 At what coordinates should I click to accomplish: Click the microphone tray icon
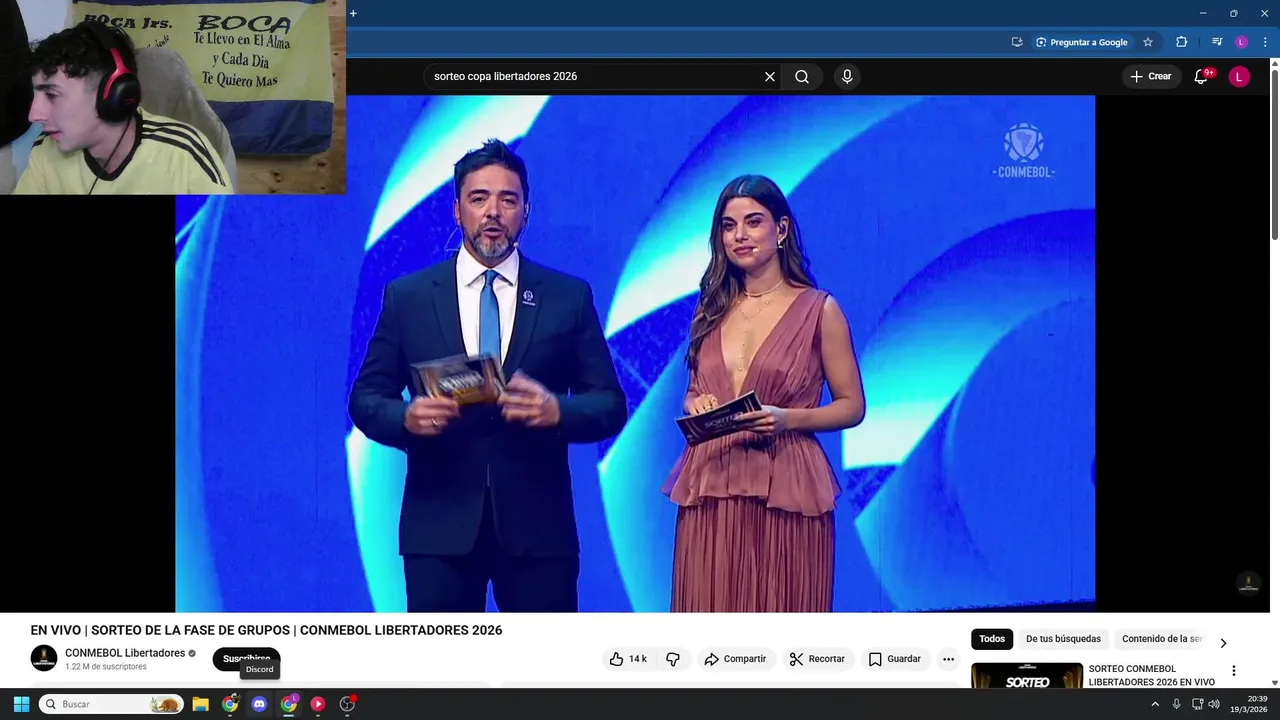coord(1176,704)
